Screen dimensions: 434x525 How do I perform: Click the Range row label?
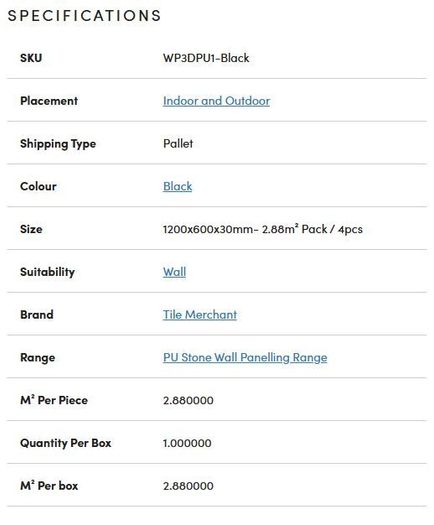click(x=38, y=358)
